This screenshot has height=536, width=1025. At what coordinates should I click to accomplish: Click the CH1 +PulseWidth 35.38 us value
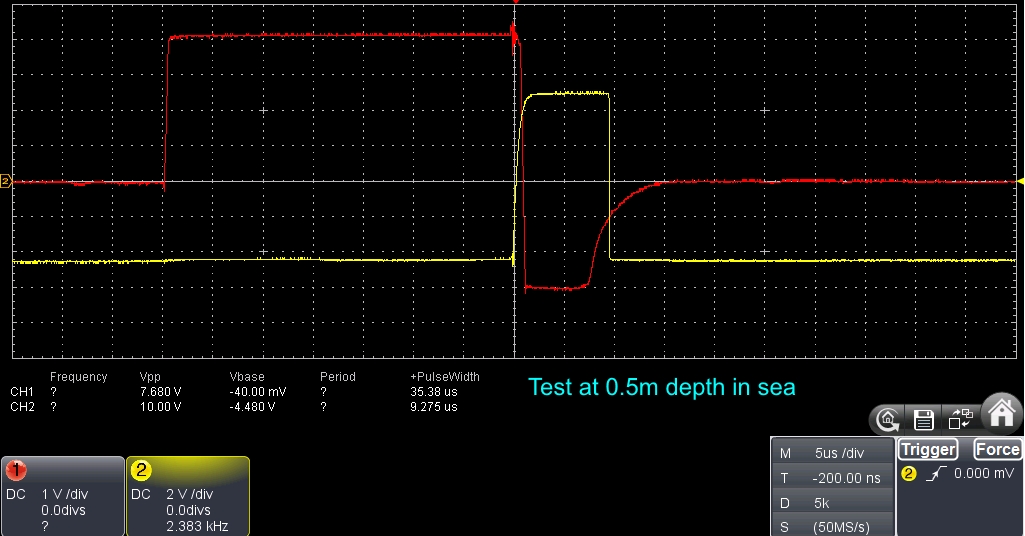(433, 392)
